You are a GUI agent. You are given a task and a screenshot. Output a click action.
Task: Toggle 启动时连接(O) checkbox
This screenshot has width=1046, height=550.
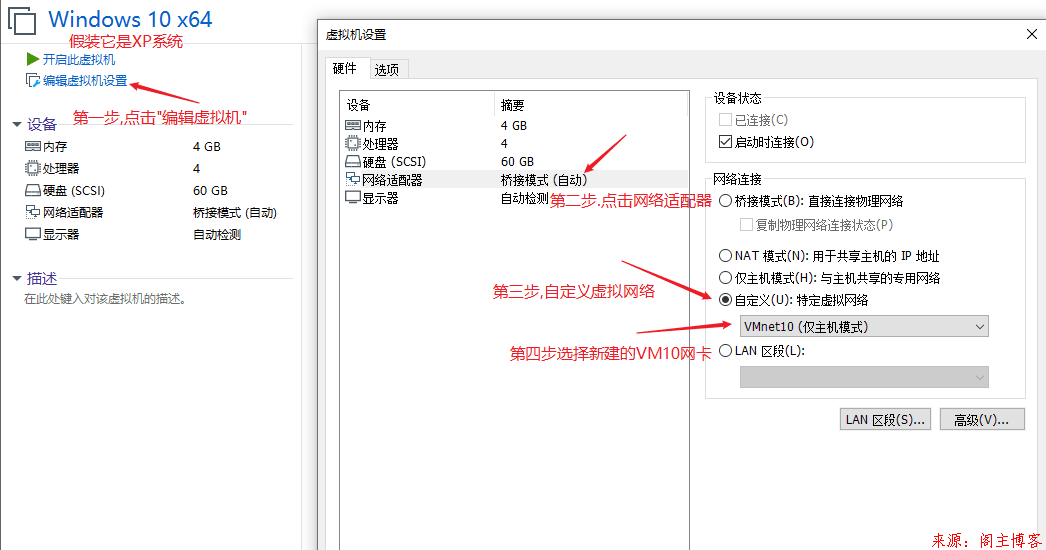(x=725, y=142)
